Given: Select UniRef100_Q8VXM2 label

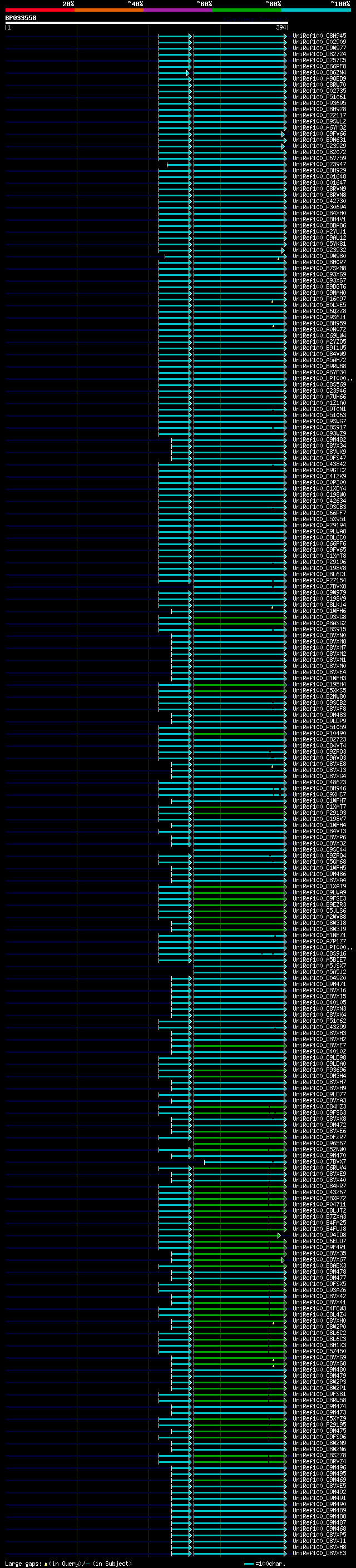Looking at the screenshot, I should click(319, 654).
